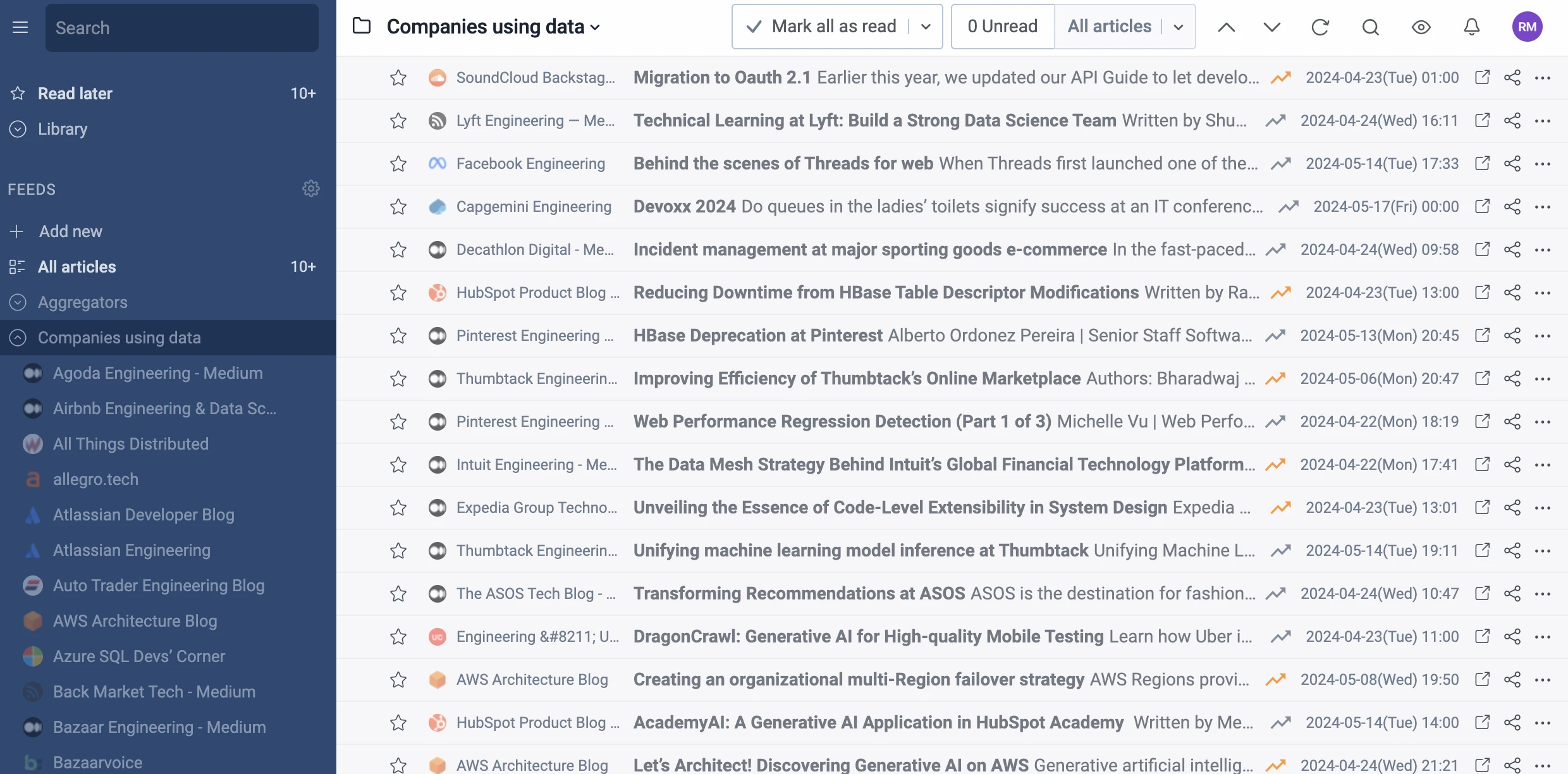This screenshot has height=774, width=1568.
Task: Click the Mark all as read button
Action: click(x=822, y=27)
